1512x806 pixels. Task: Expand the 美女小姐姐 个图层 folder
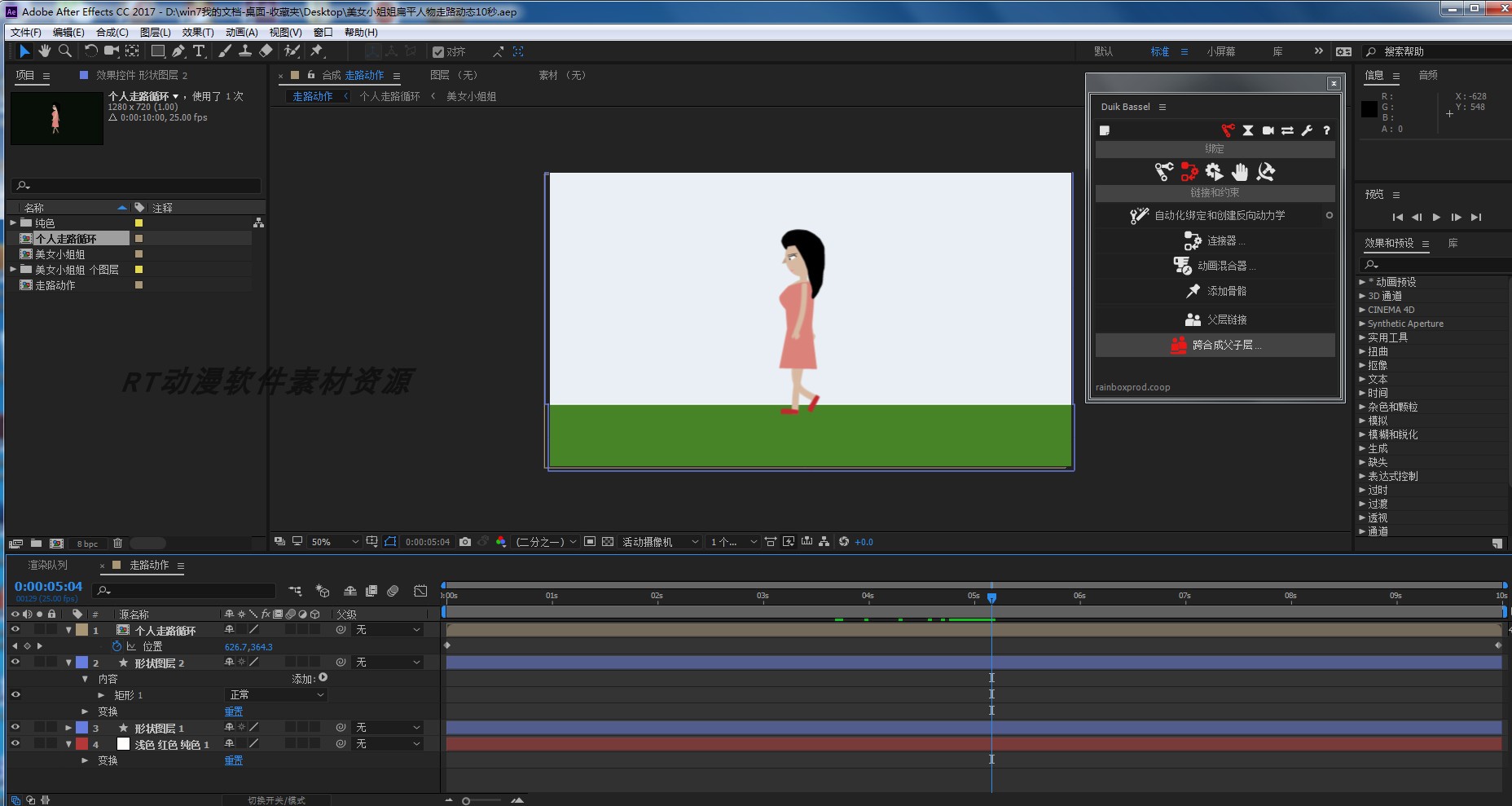[13, 269]
